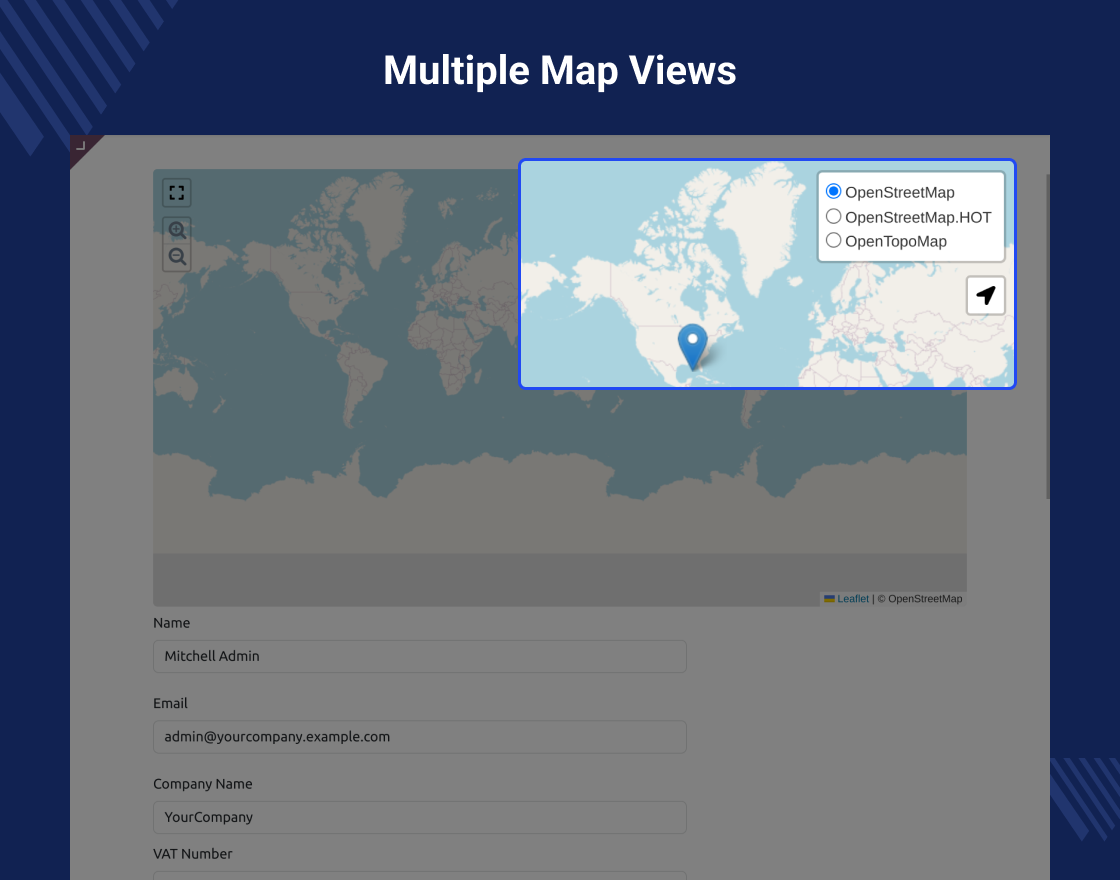Click the blue map pin marker
The width and height of the screenshot is (1120, 880).
[x=692, y=346]
